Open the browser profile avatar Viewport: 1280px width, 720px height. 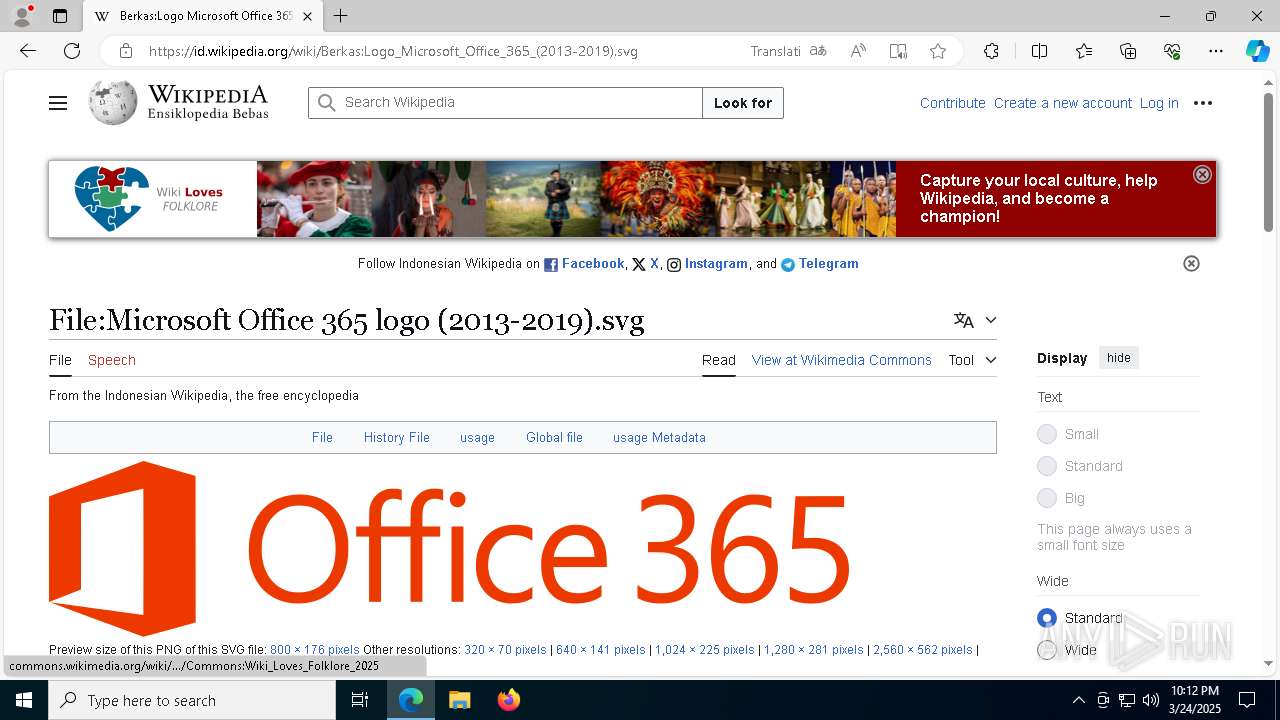[21, 16]
